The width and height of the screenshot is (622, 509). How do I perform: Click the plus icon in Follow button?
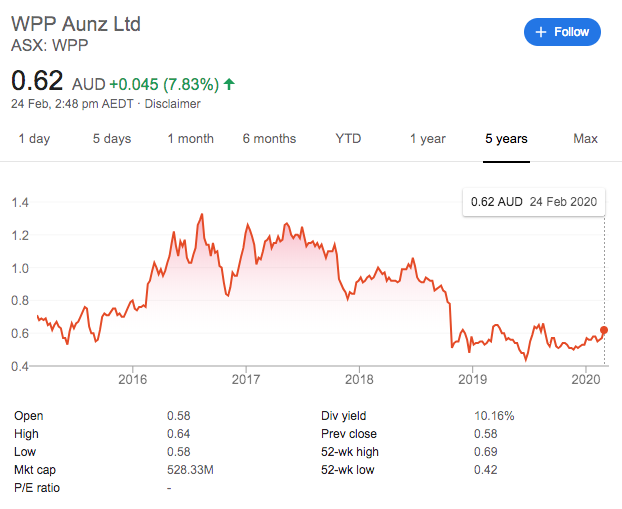[x=541, y=32]
